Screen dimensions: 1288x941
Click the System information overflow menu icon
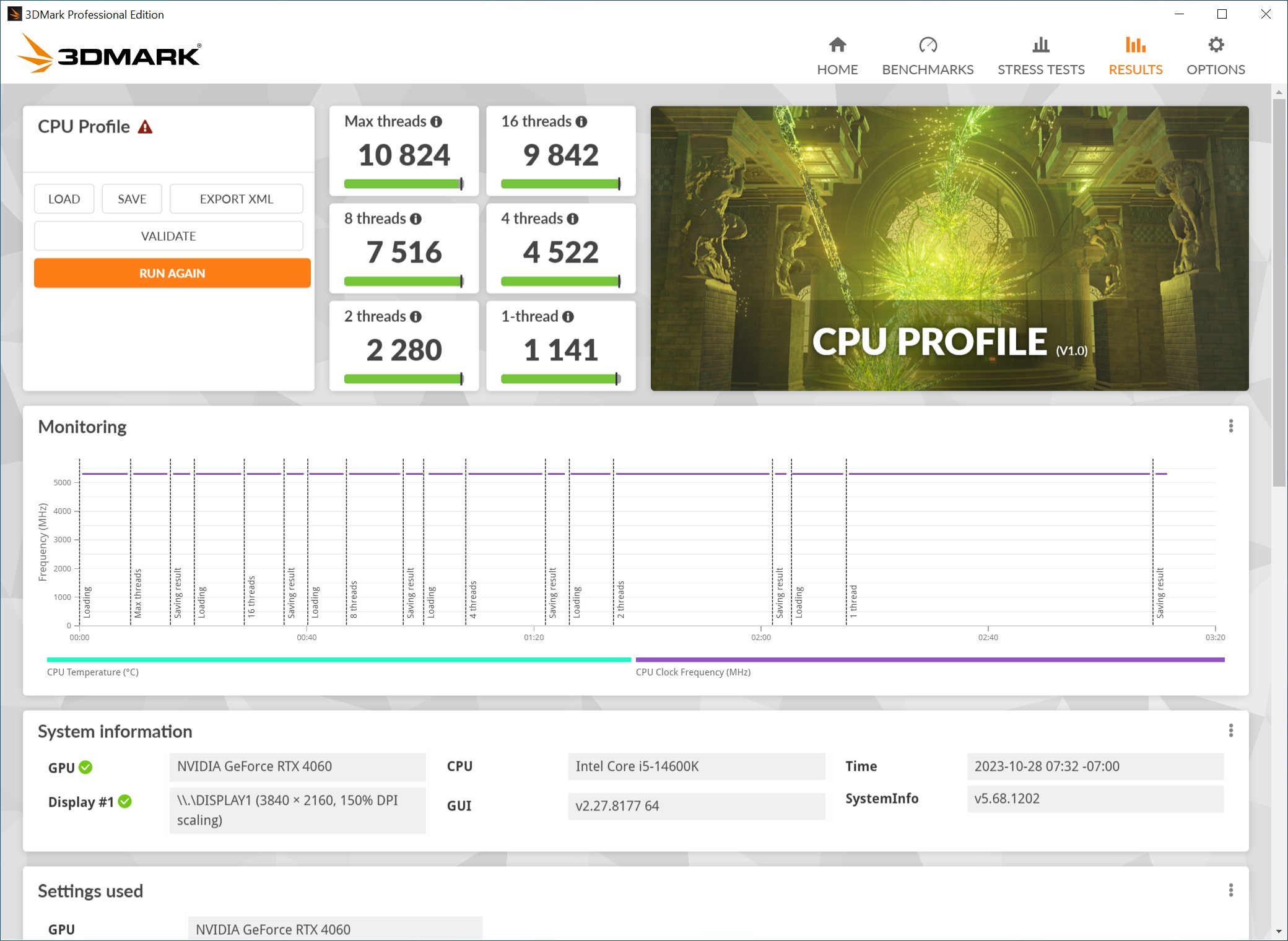tap(1231, 730)
